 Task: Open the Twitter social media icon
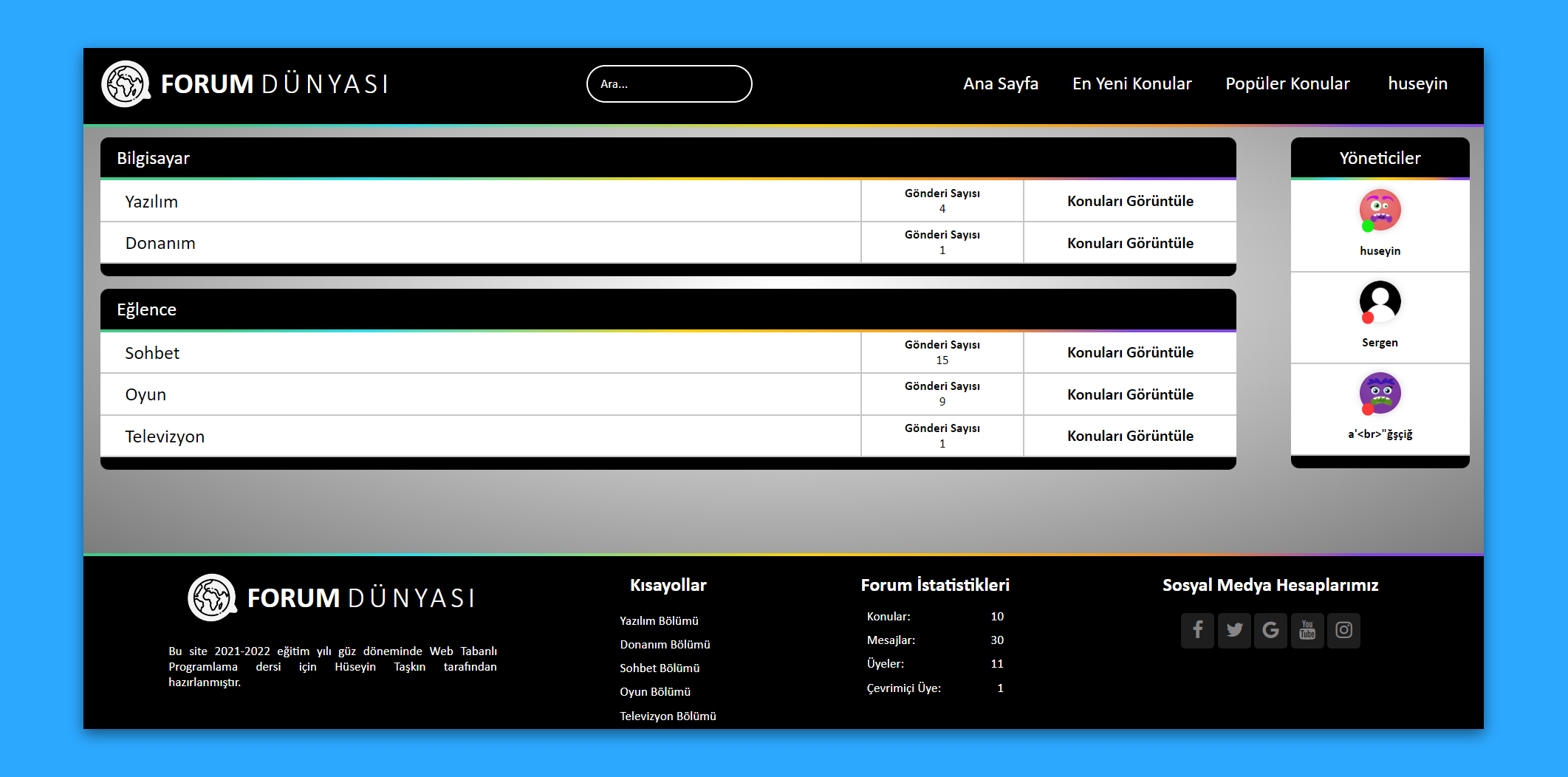click(x=1234, y=630)
